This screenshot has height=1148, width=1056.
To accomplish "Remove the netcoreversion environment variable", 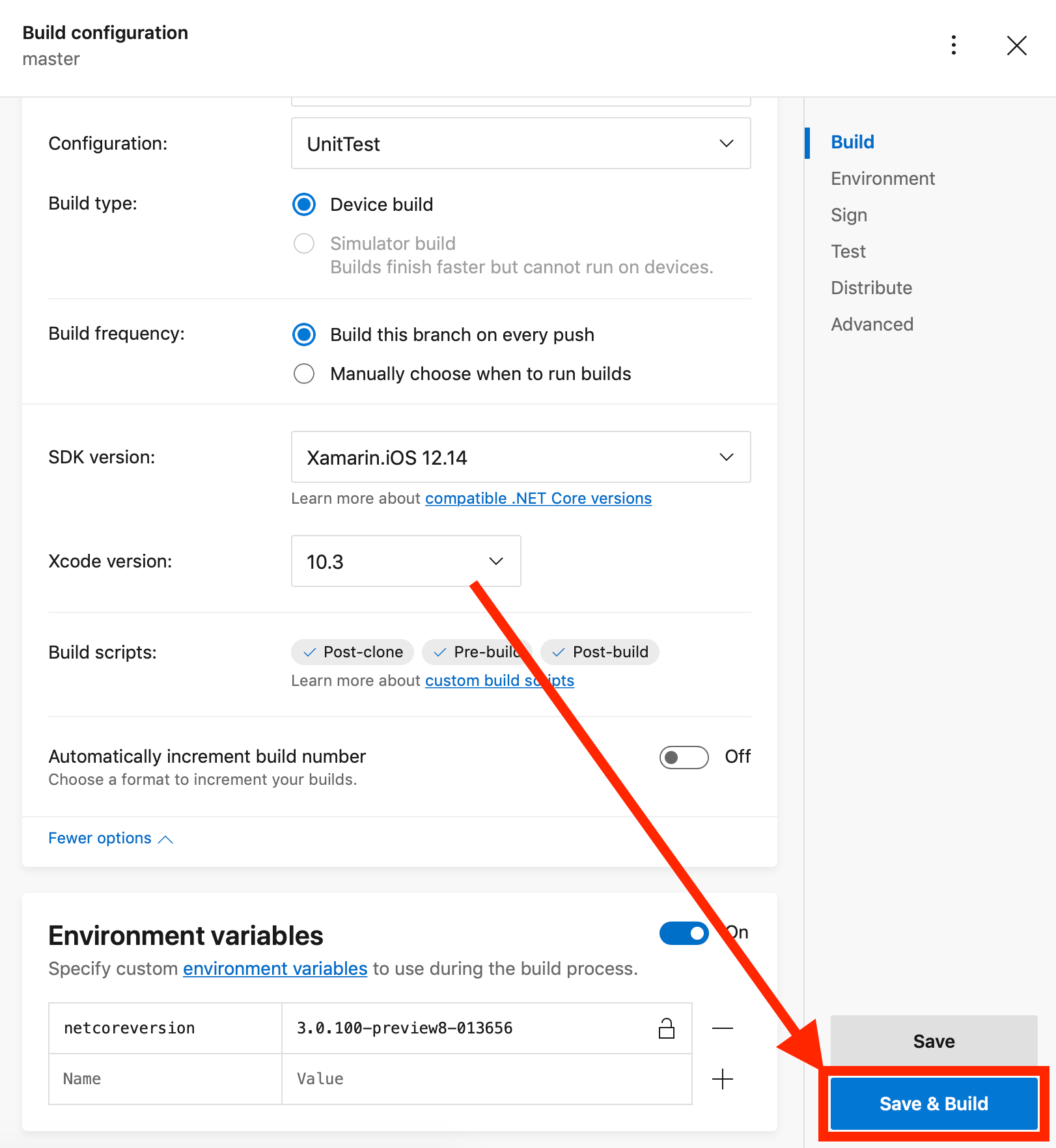I will [x=723, y=1028].
